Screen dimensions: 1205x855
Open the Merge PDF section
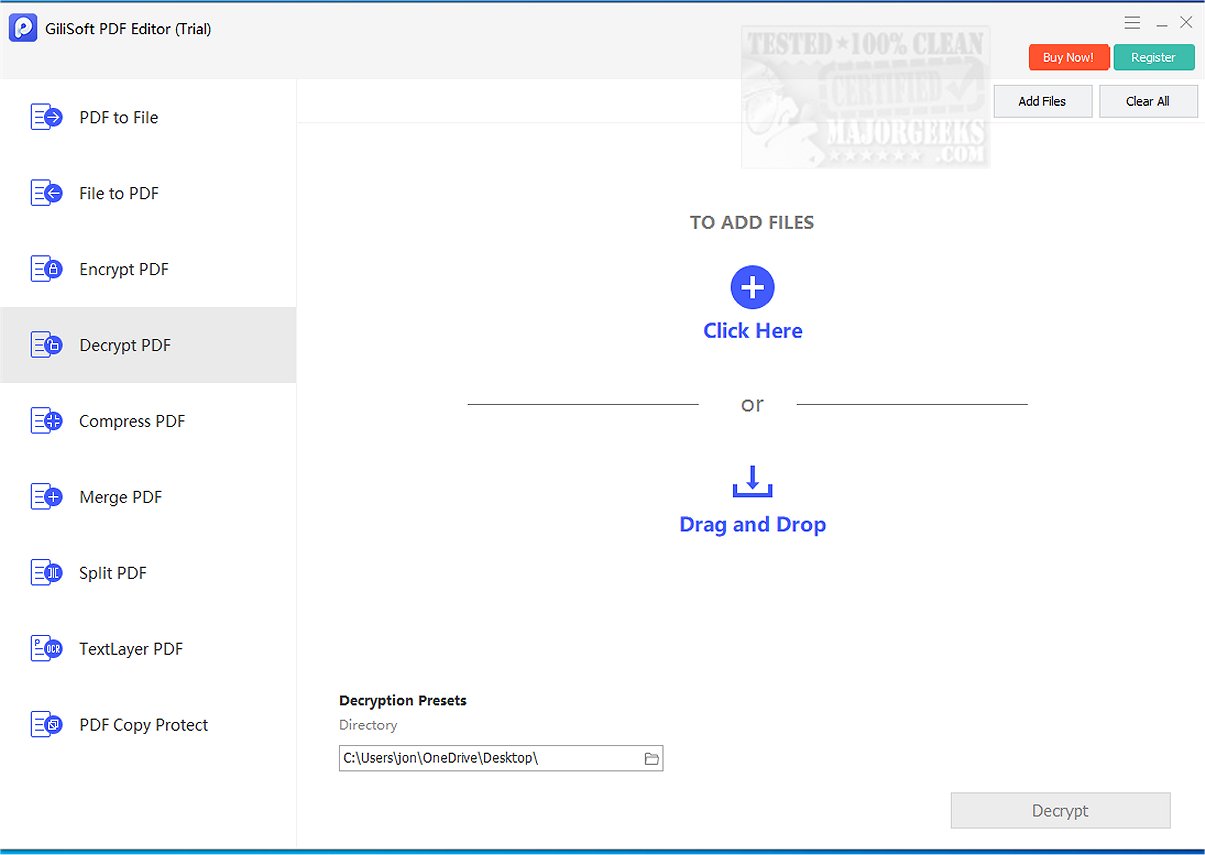[148, 497]
